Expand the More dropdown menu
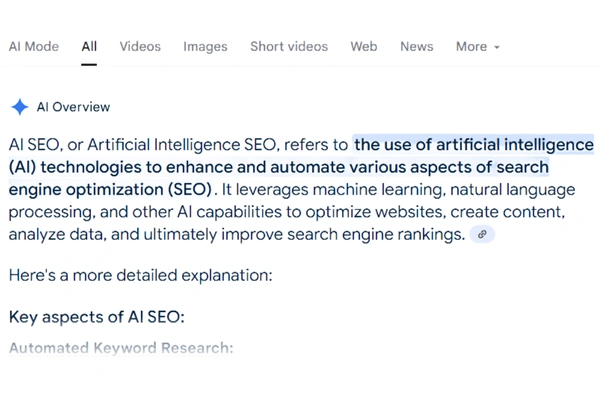Viewport: 600px width, 400px height. click(477, 46)
